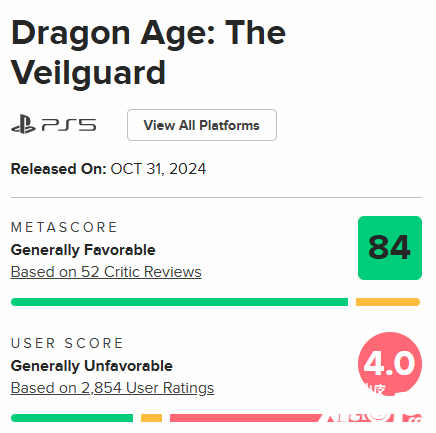Click the green Metascore 84 badge
This screenshot has width=436, height=433.
click(x=390, y=248)
